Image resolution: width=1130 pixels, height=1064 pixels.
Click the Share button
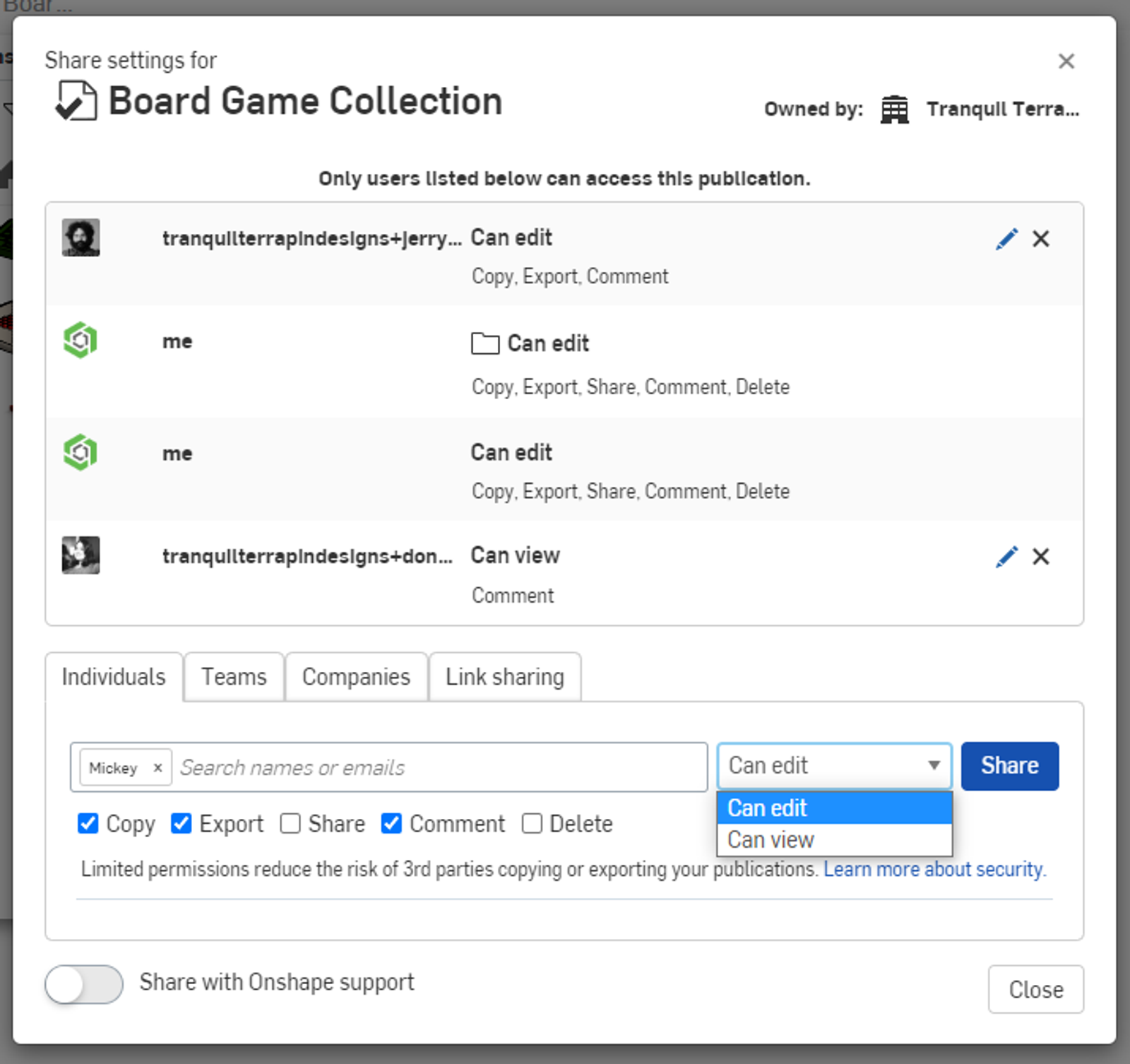1009,766
